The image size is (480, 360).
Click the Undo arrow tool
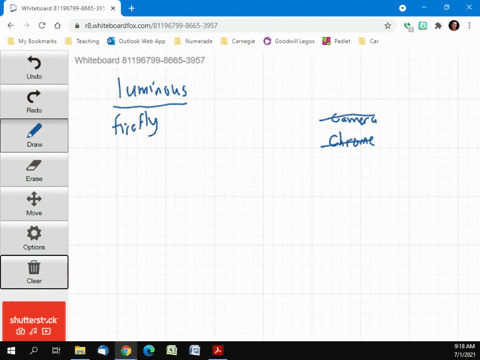point(34,68)
